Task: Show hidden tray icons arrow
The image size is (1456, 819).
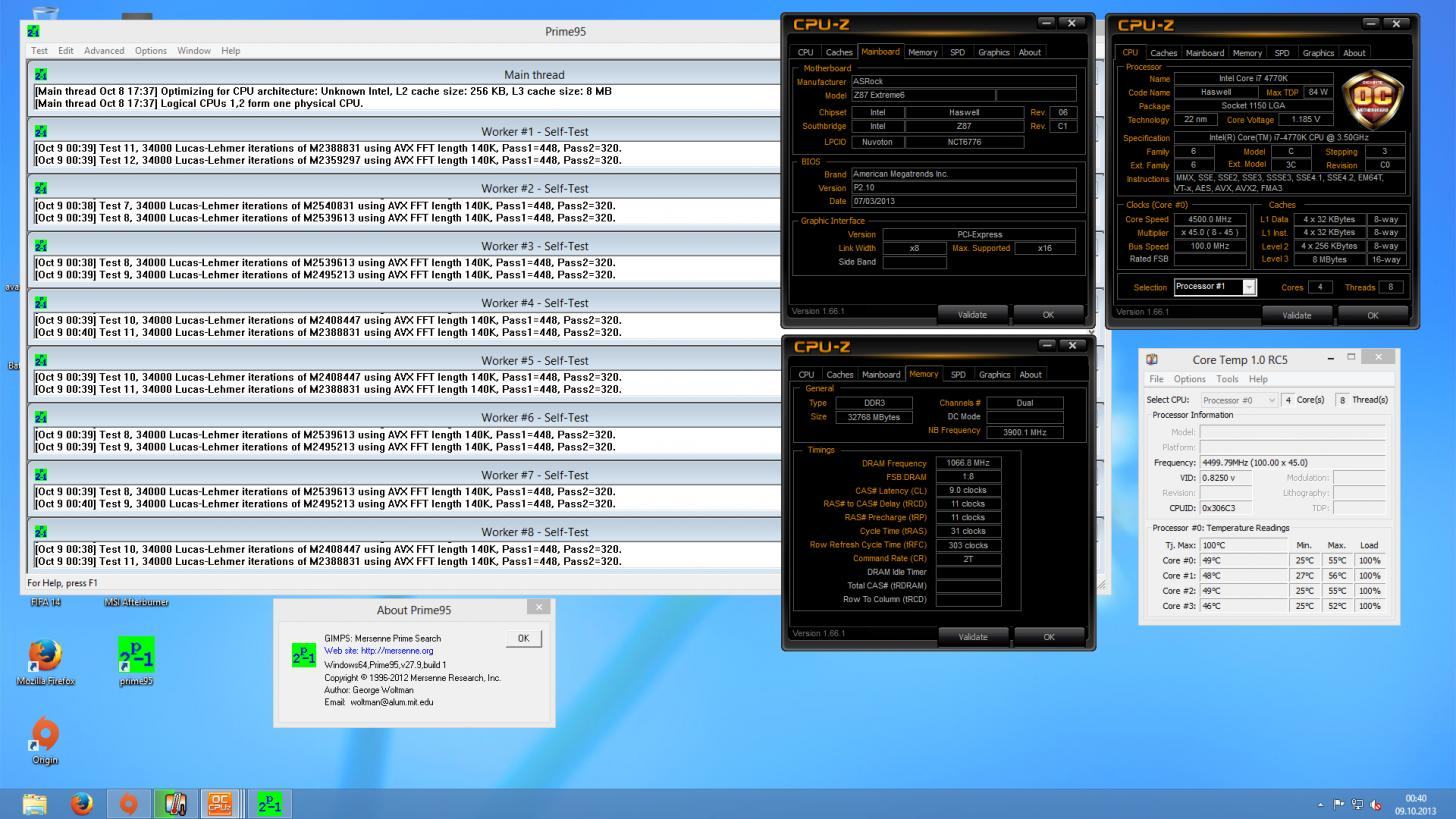Action: tap(1320, 804)
